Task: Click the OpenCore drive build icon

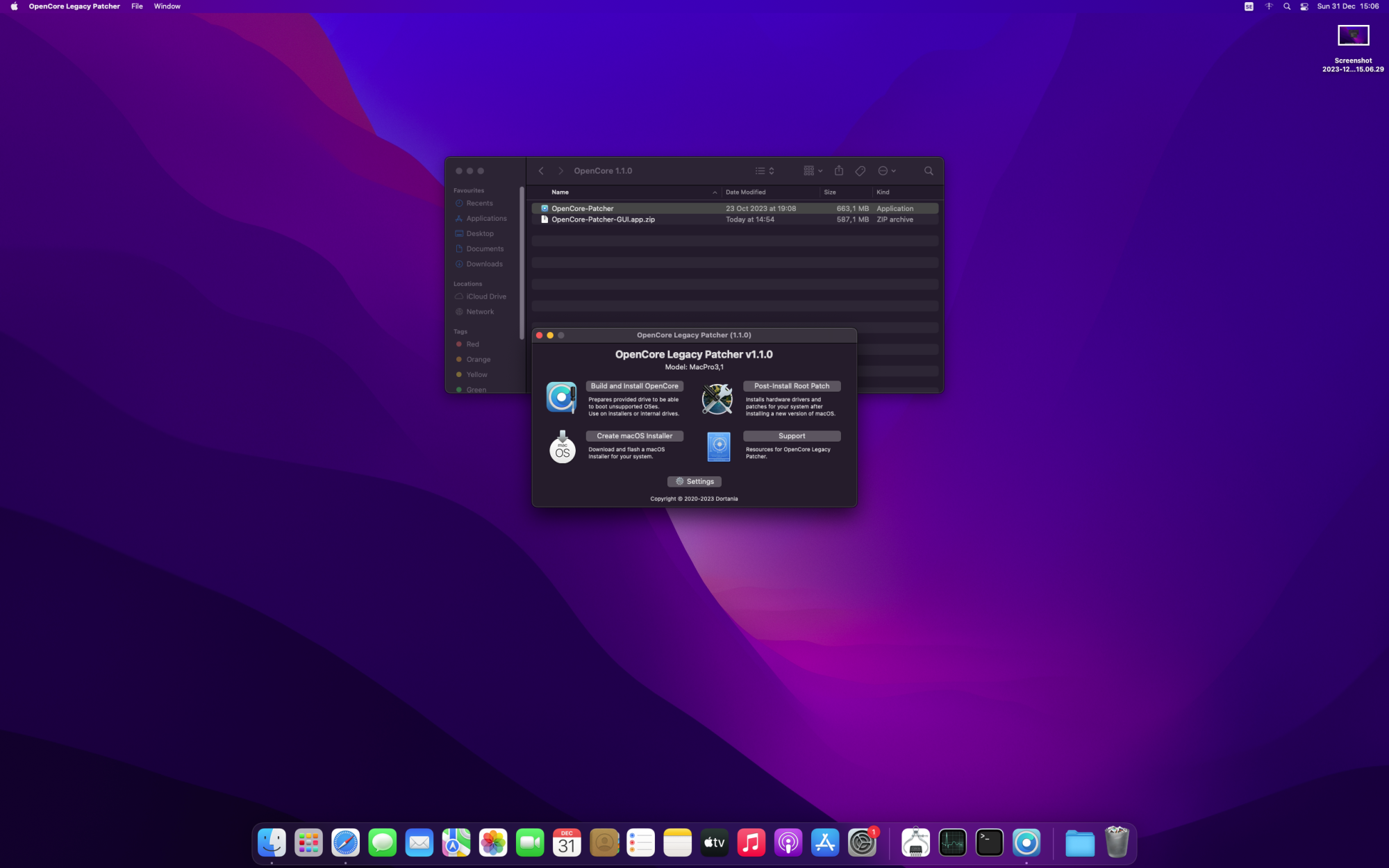Action: pyautogui.click(x=562, y=397)
